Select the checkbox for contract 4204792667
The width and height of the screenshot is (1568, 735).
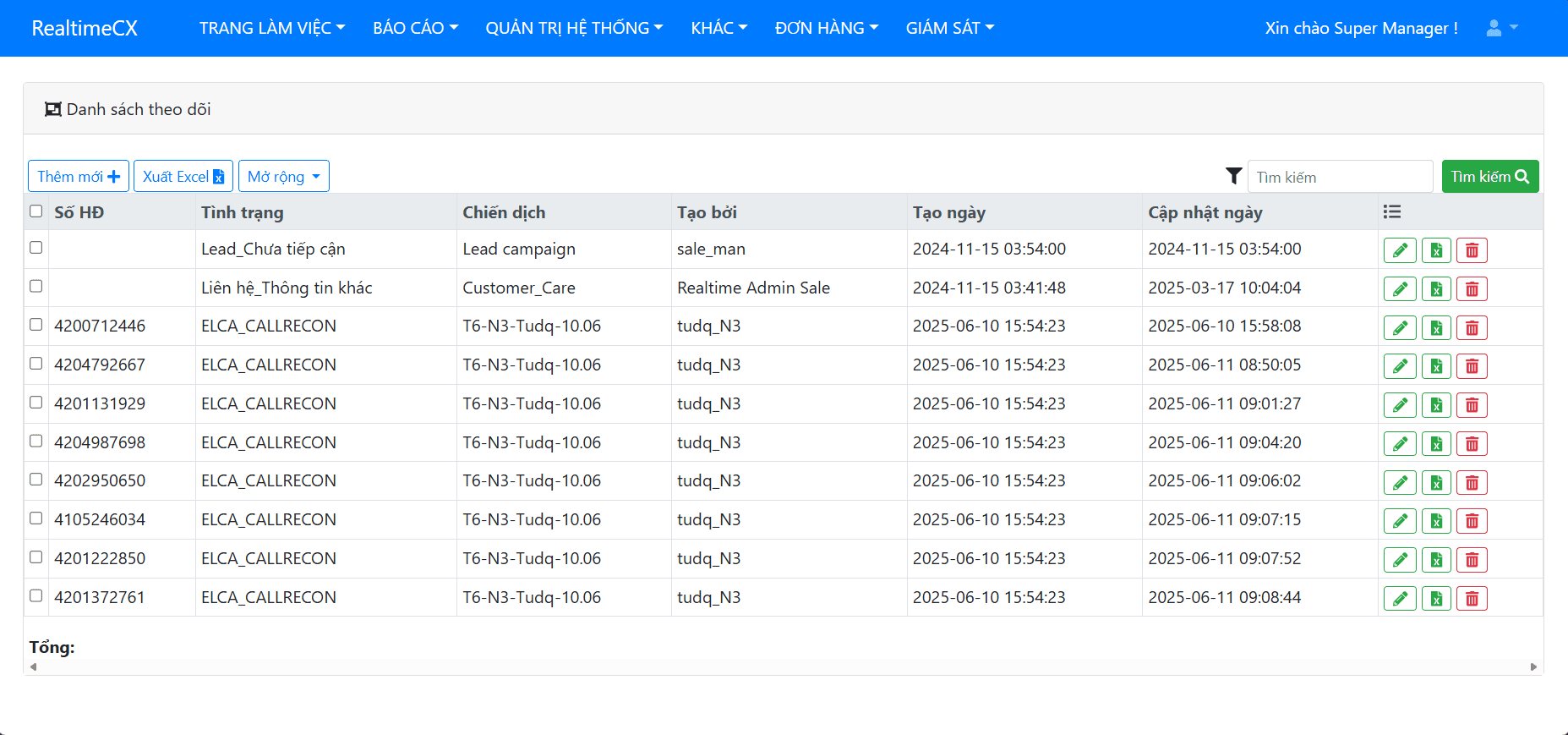pos(36,364)
